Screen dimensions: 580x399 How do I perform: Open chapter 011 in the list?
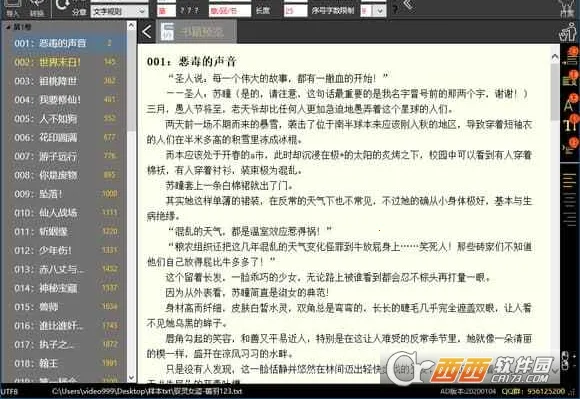pyautogui.click(x=63, y=232)
